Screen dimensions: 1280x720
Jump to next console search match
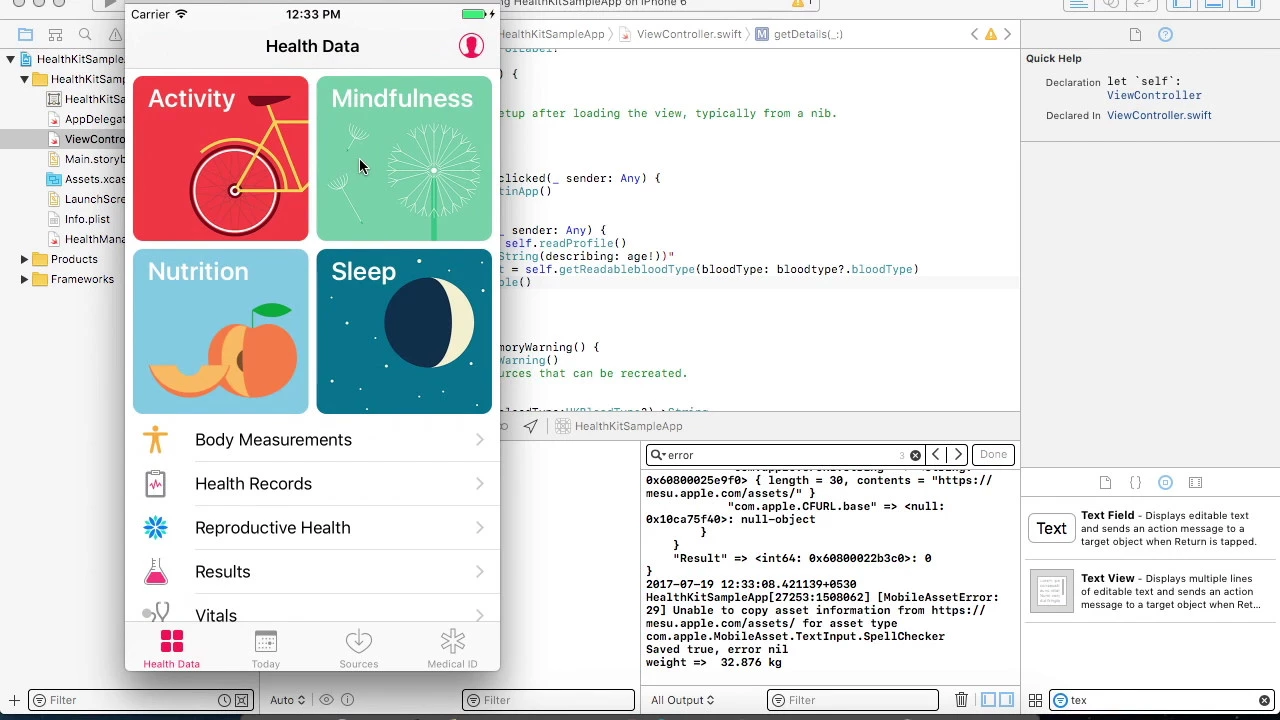click(958, 455)
